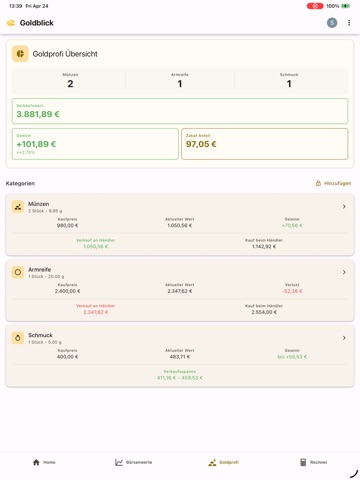Tap the Armreife count tile showing 1

click(180, 80)
